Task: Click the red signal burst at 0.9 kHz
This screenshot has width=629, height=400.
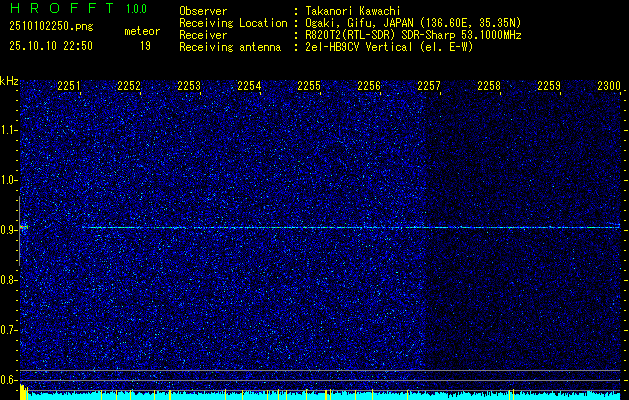Action: tap(23, 227)
